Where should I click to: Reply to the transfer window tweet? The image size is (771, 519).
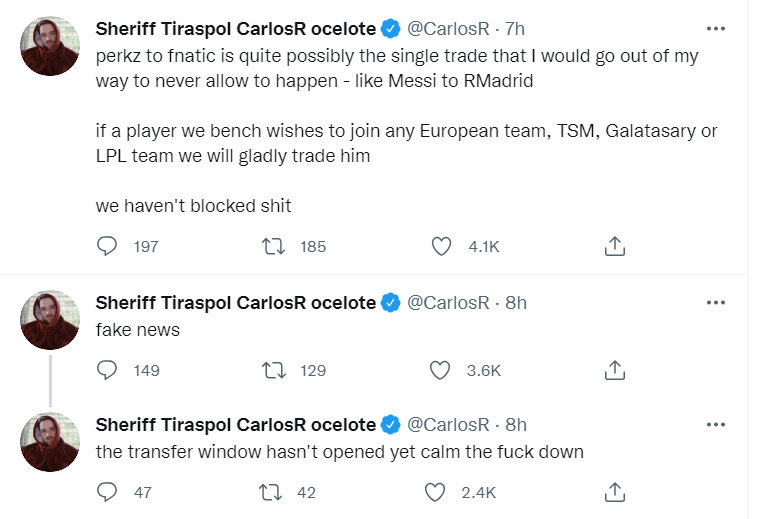(108, 492)
